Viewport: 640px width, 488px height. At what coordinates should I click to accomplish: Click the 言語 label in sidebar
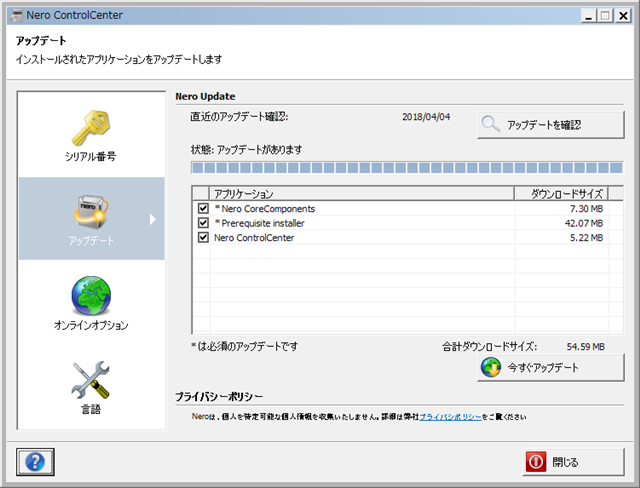[91, 409]
